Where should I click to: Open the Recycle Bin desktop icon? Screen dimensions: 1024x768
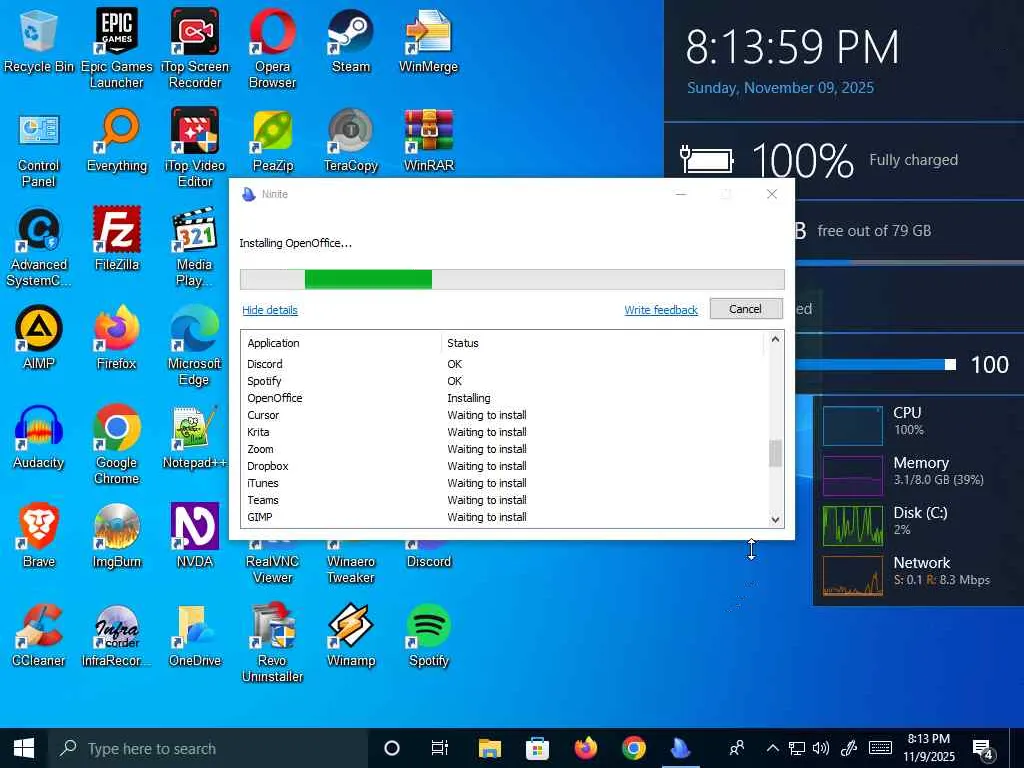click(39, 42)
